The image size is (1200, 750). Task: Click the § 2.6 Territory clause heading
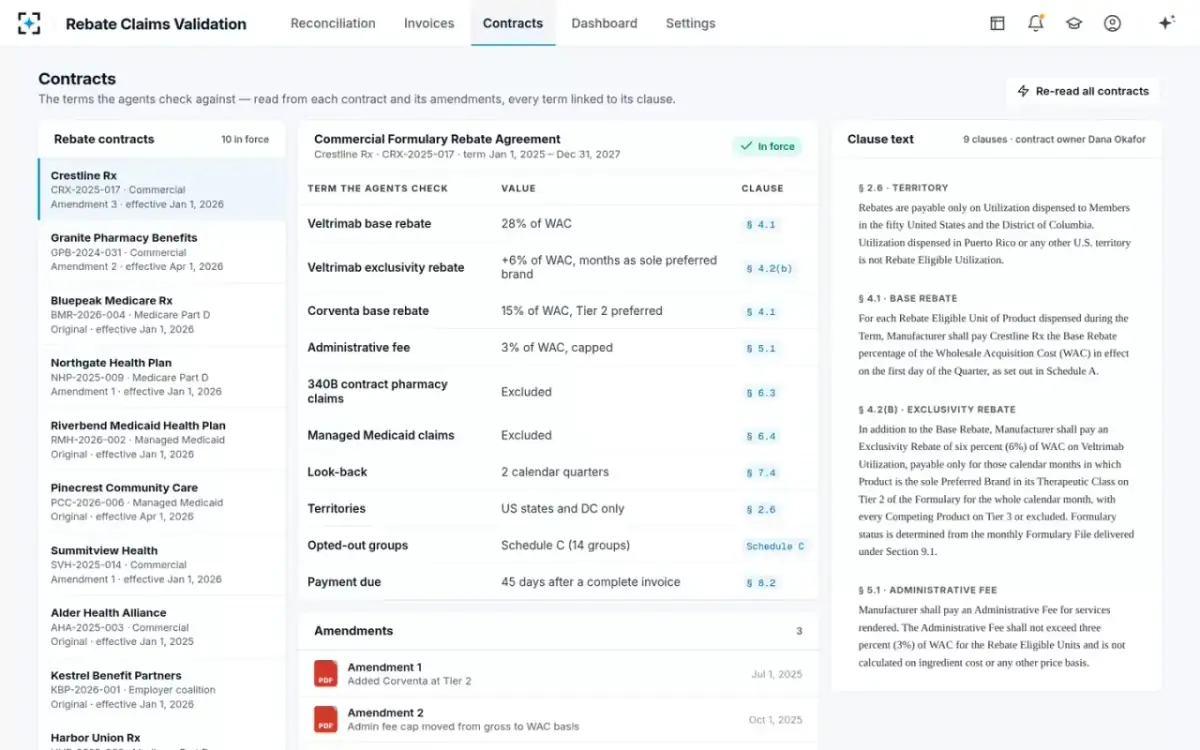click(903, 188)
